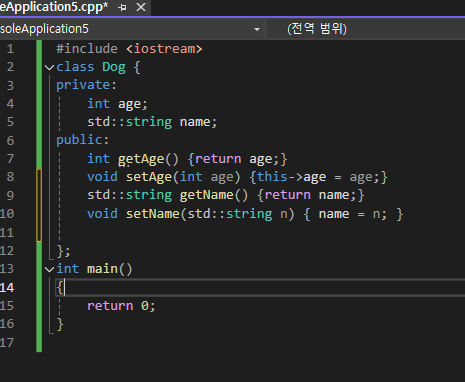The height and width of the screenshot is (382, 465).
Task: Click std::string name; declaration
Action: pos(152,122)
